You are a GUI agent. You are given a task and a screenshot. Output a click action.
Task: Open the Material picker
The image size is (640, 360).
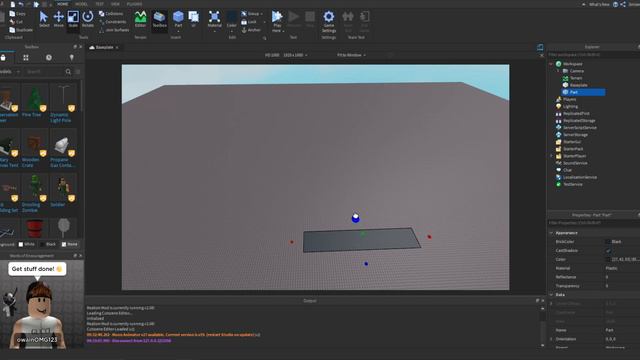coord(214,18)
